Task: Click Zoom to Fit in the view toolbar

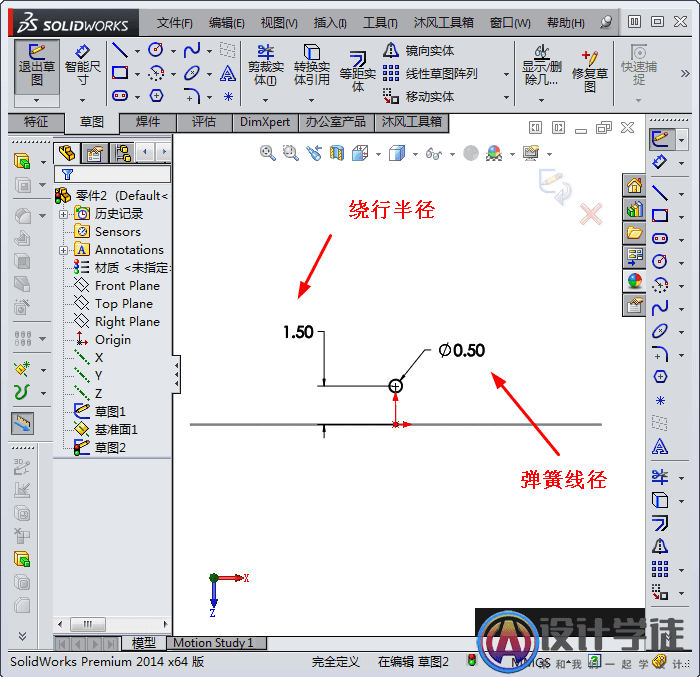Action: tap(267, 153)
